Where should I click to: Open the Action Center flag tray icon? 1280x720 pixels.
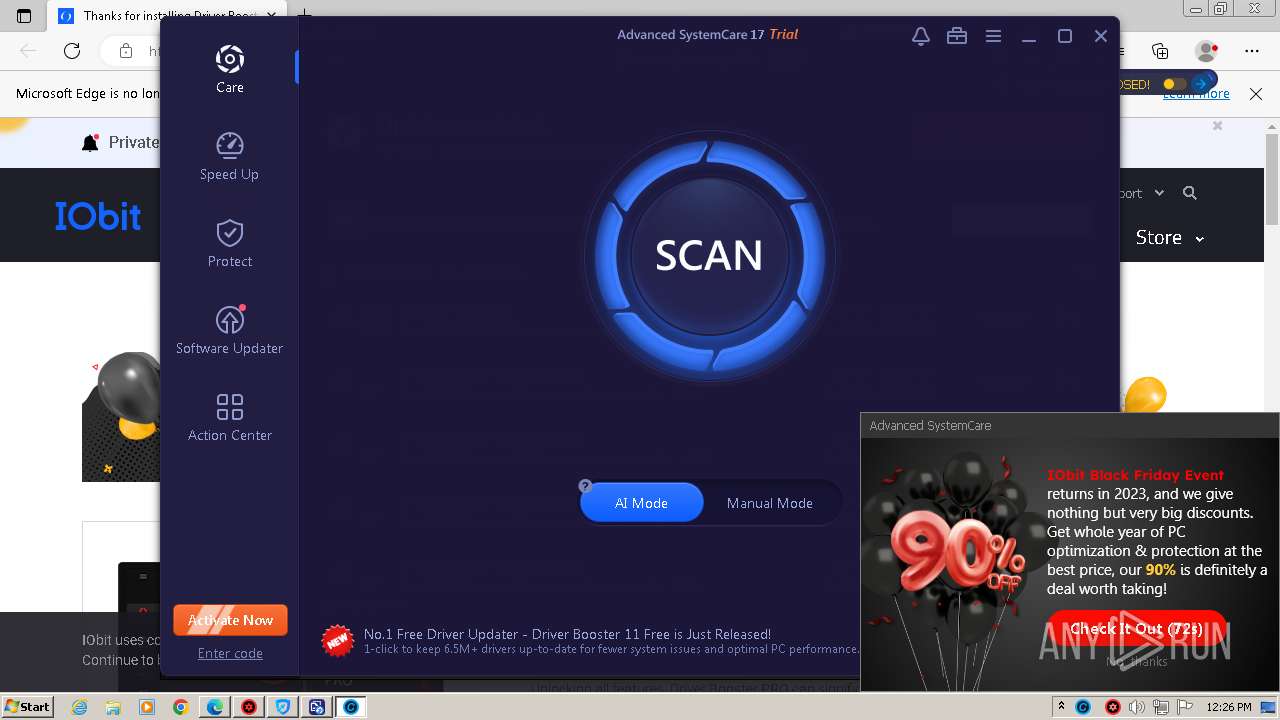click(x=1186, y=707)
